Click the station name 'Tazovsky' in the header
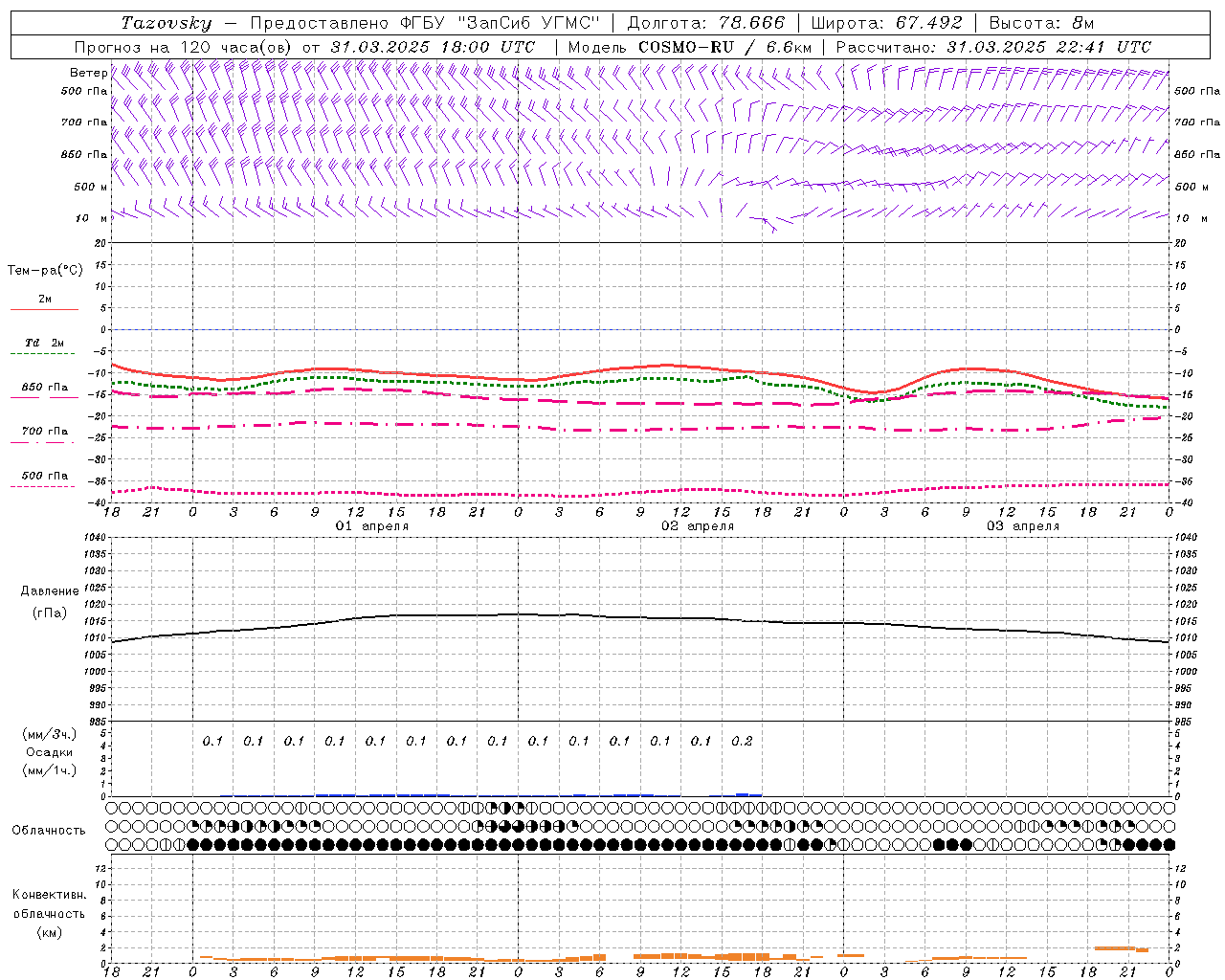This screenshot has width=1225, height=980. (166, 23)
